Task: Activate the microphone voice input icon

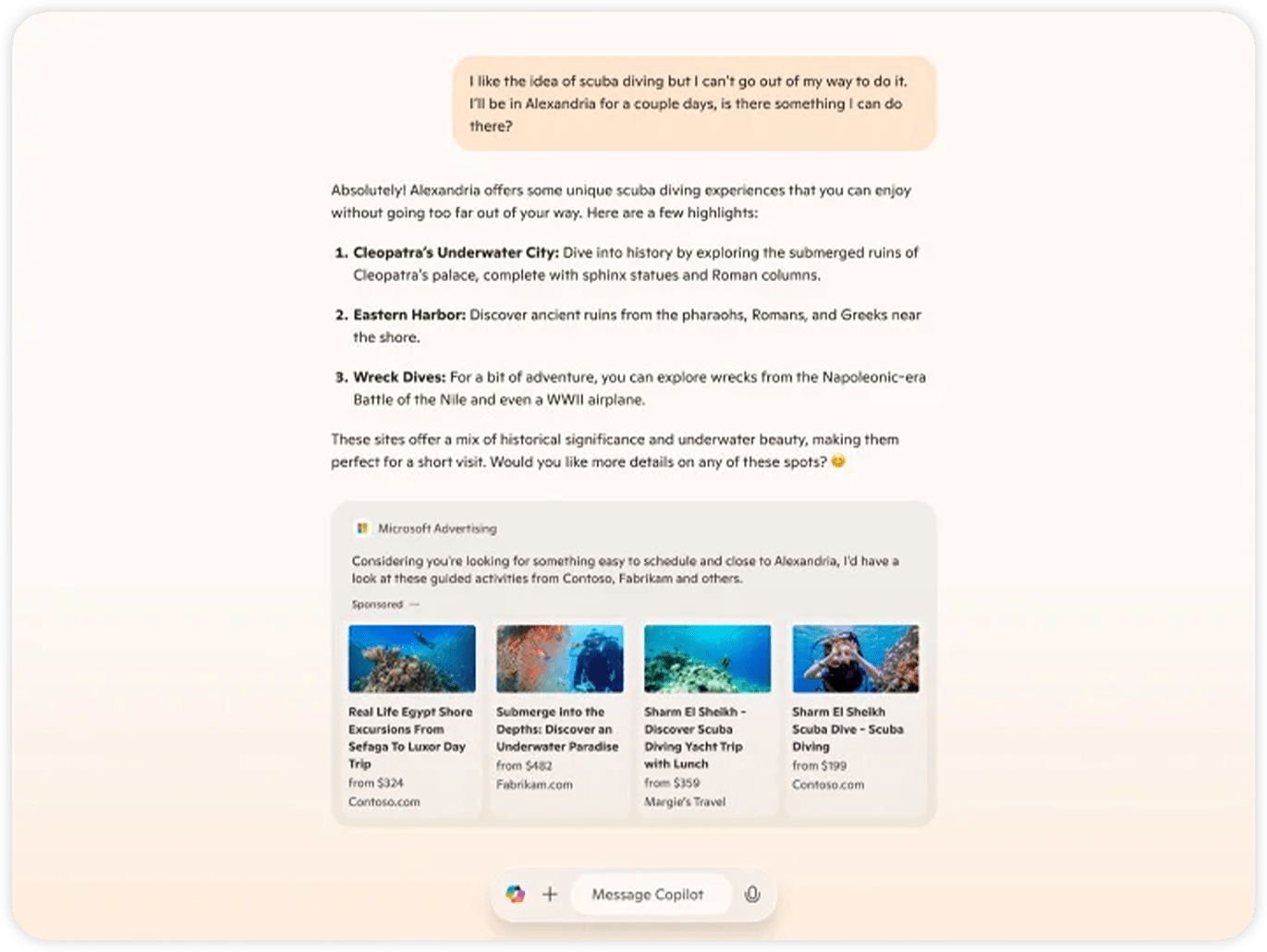Action: pyautogui.click(x=752, y=894)
